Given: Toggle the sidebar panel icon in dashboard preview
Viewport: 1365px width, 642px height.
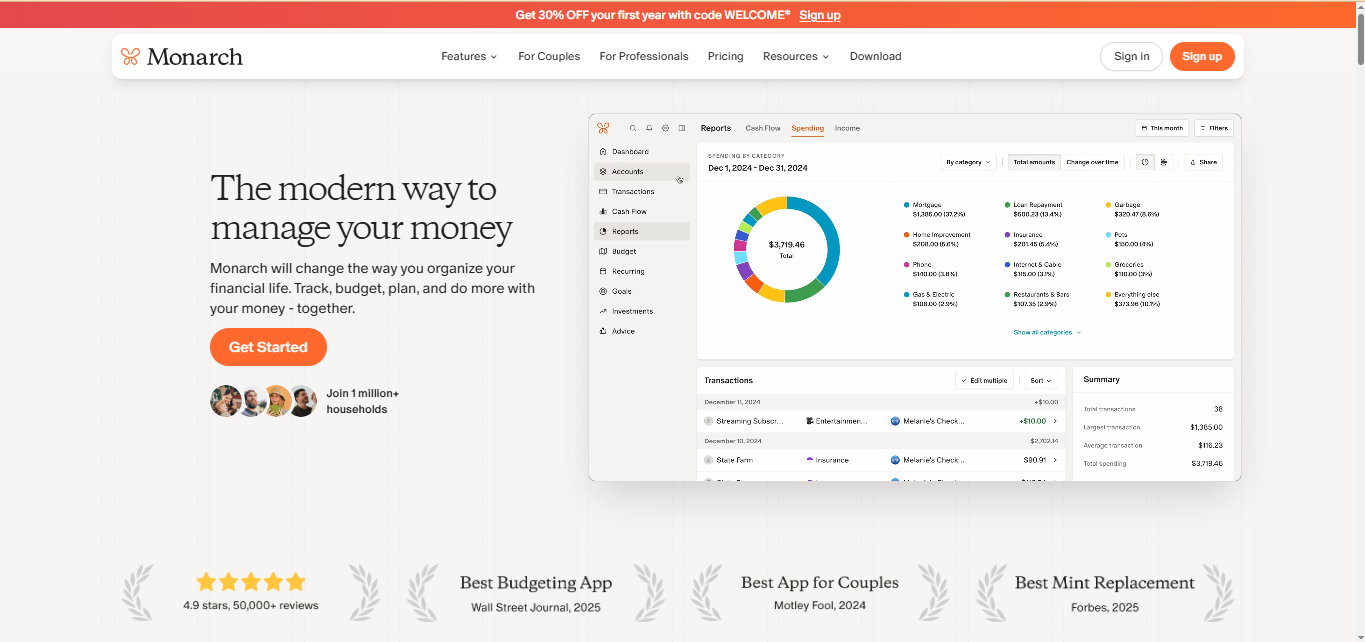Looking at the screenshot, I should point(682,128).
